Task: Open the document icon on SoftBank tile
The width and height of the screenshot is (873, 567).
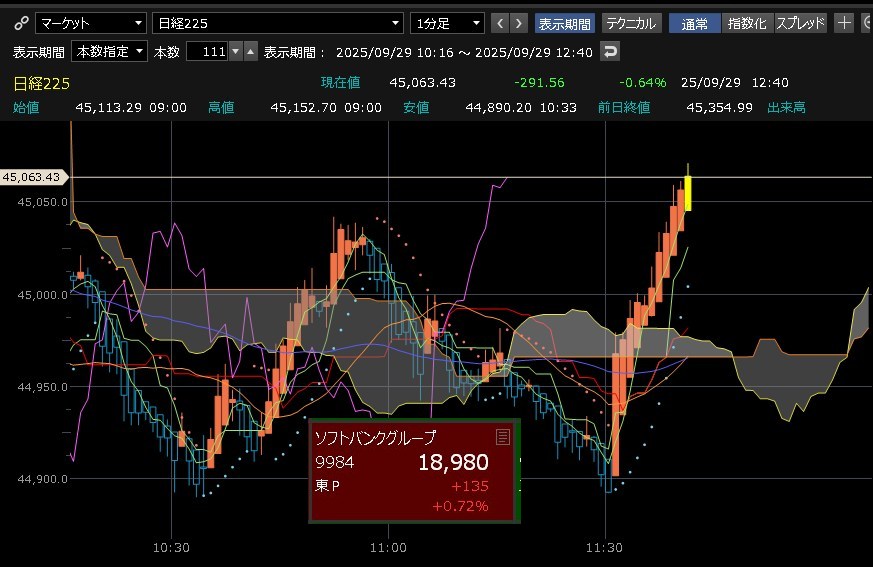Action: pyautogui.click(x=503, y=437)
